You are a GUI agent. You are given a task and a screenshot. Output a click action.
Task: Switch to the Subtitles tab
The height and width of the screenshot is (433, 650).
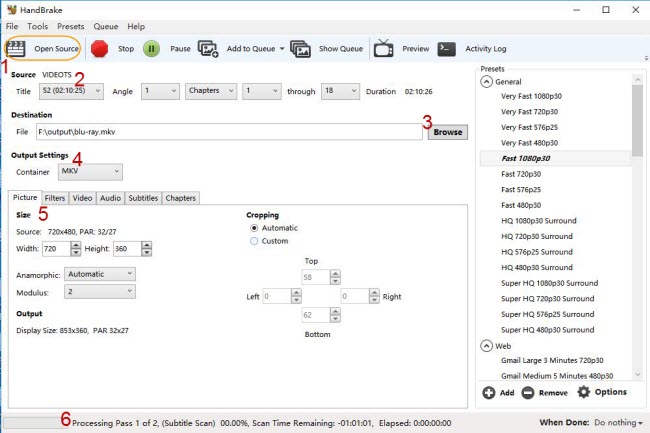[x=143, y=198]
